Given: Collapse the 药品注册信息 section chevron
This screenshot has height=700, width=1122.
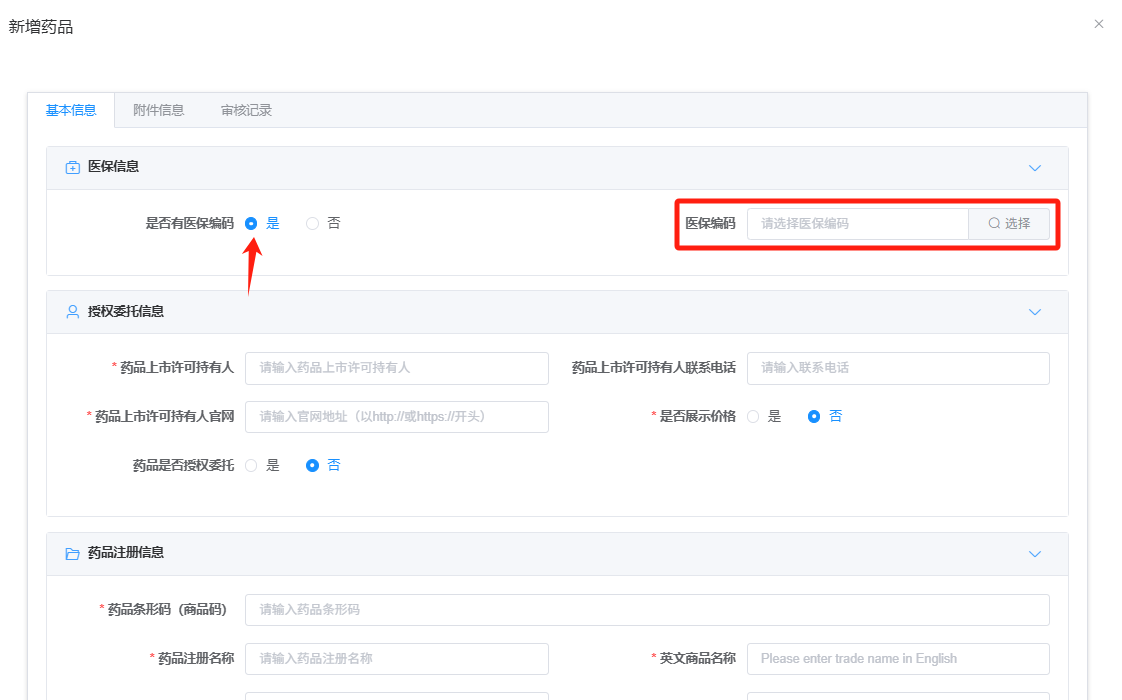Looking at the screenshot, I should [x=1035, y=554].
